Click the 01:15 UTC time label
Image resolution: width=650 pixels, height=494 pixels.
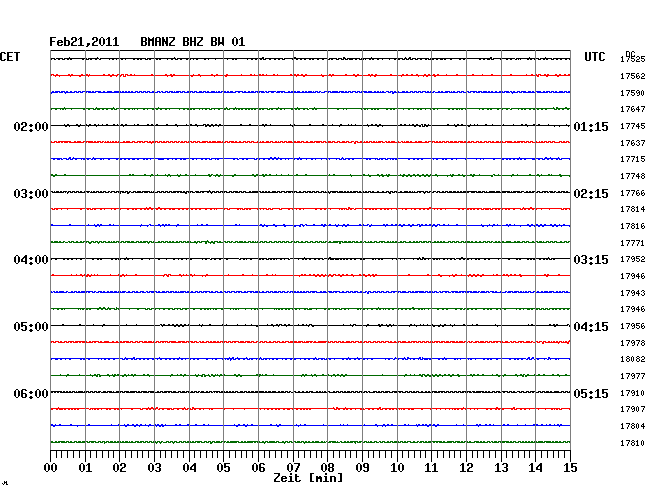[x=591, y=126]
